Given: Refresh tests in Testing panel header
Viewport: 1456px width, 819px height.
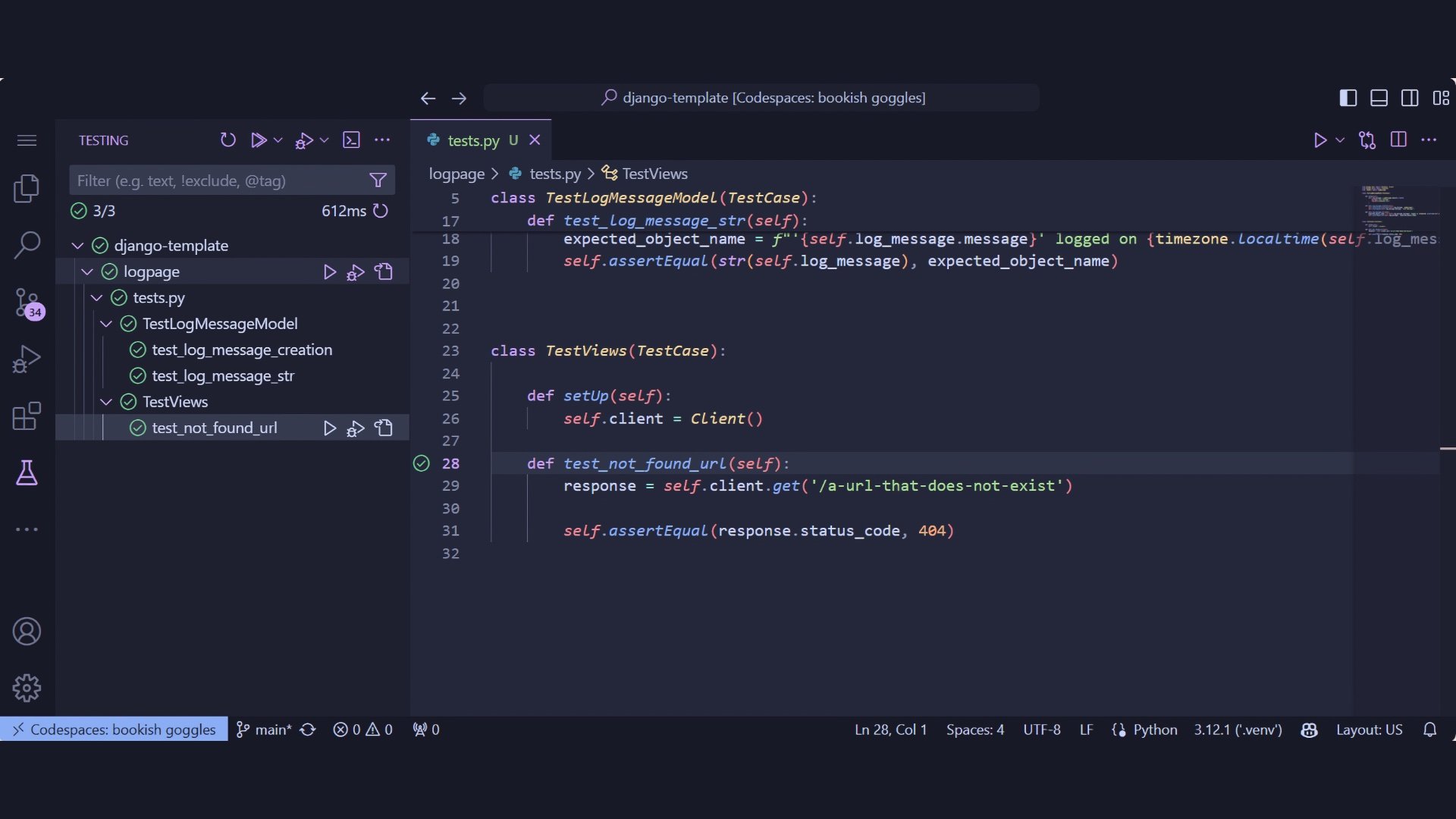Looking at the screenshot, I should click(227, 140).
